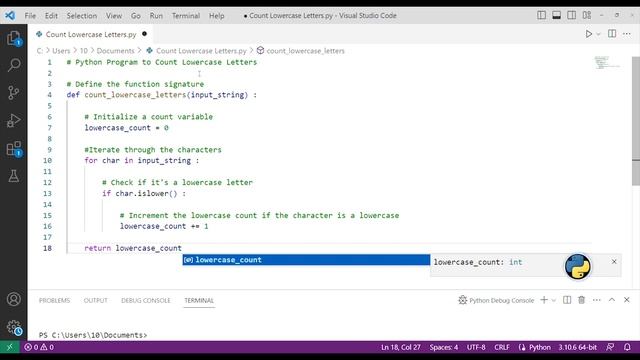Change line endings via CRLF
This screenshot has height=360, width=640.
(502, 347)
